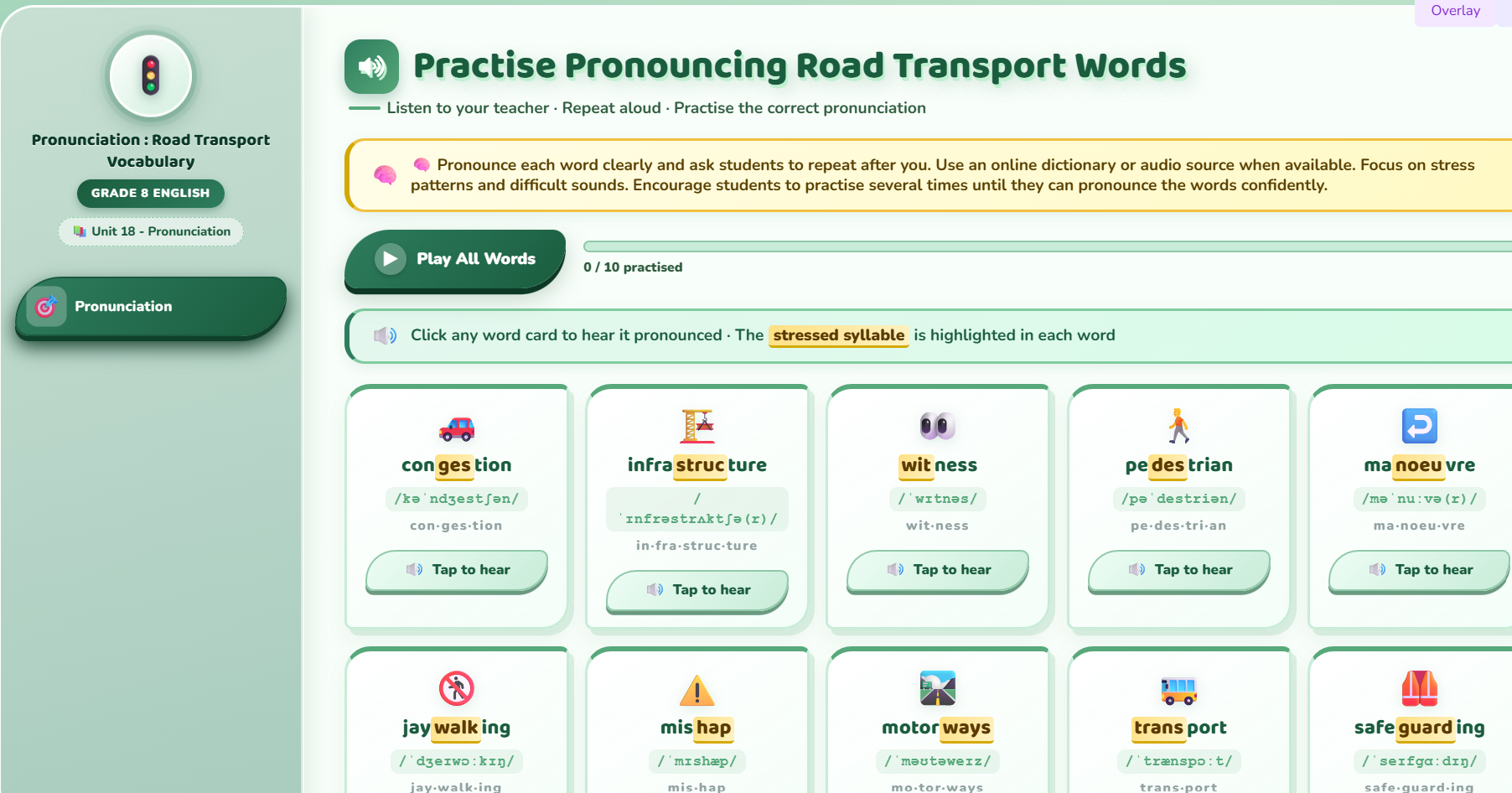Click the speaker icon in infrastructure's Tap to hear

tap(655, 590)
